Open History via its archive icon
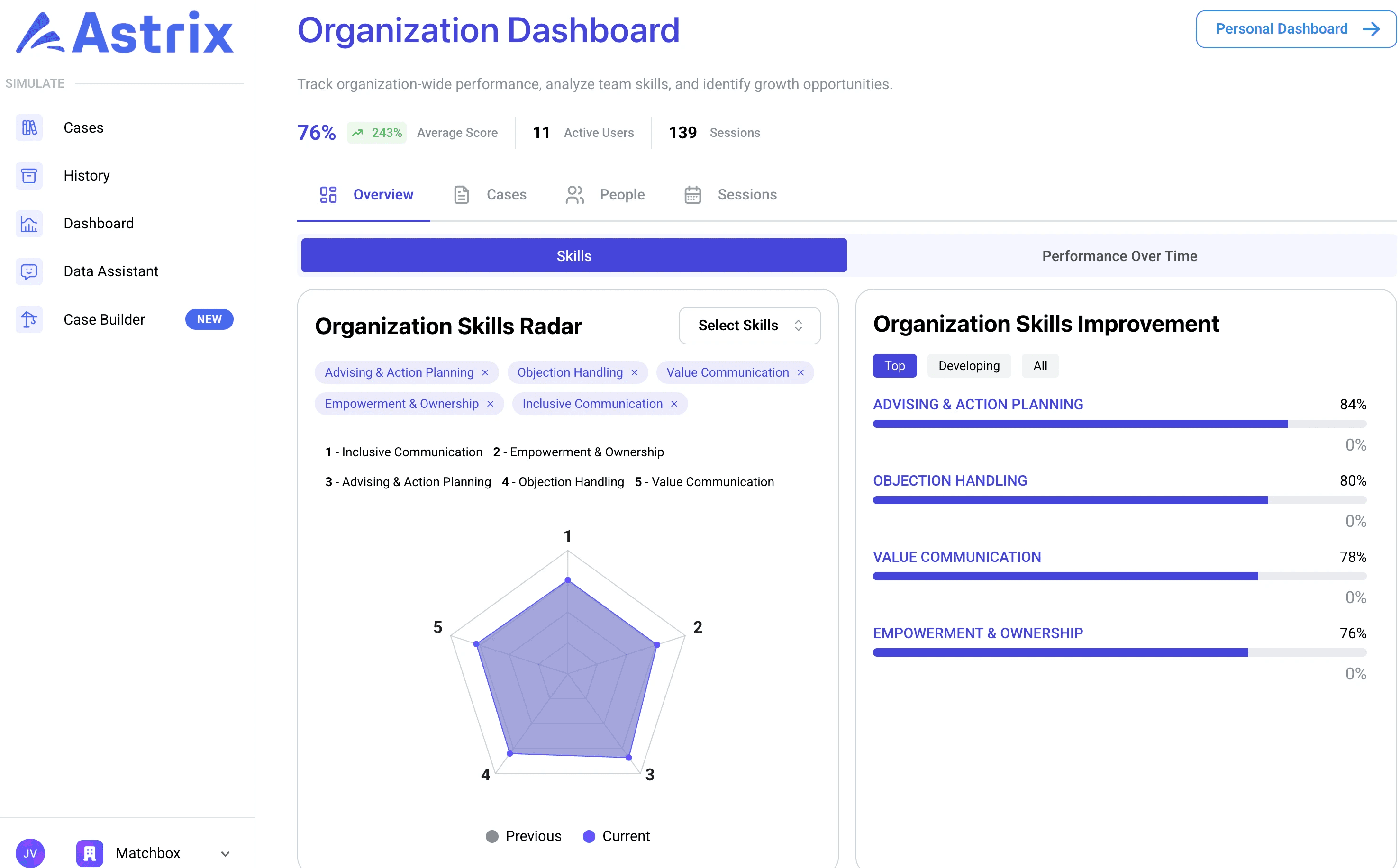 [x=29, y=176]
